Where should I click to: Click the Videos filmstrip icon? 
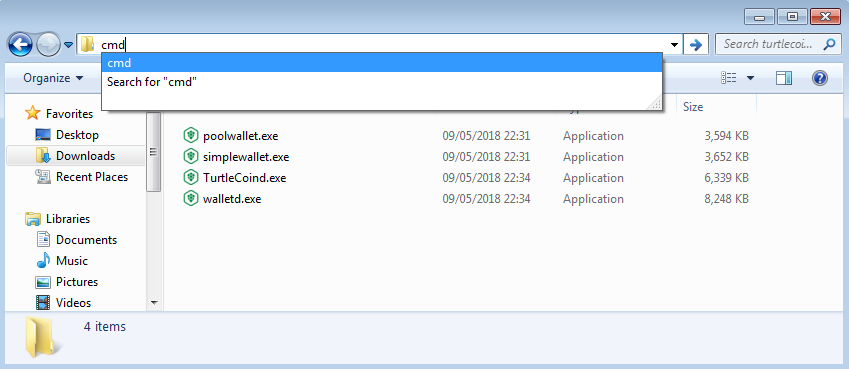point(43,303)
